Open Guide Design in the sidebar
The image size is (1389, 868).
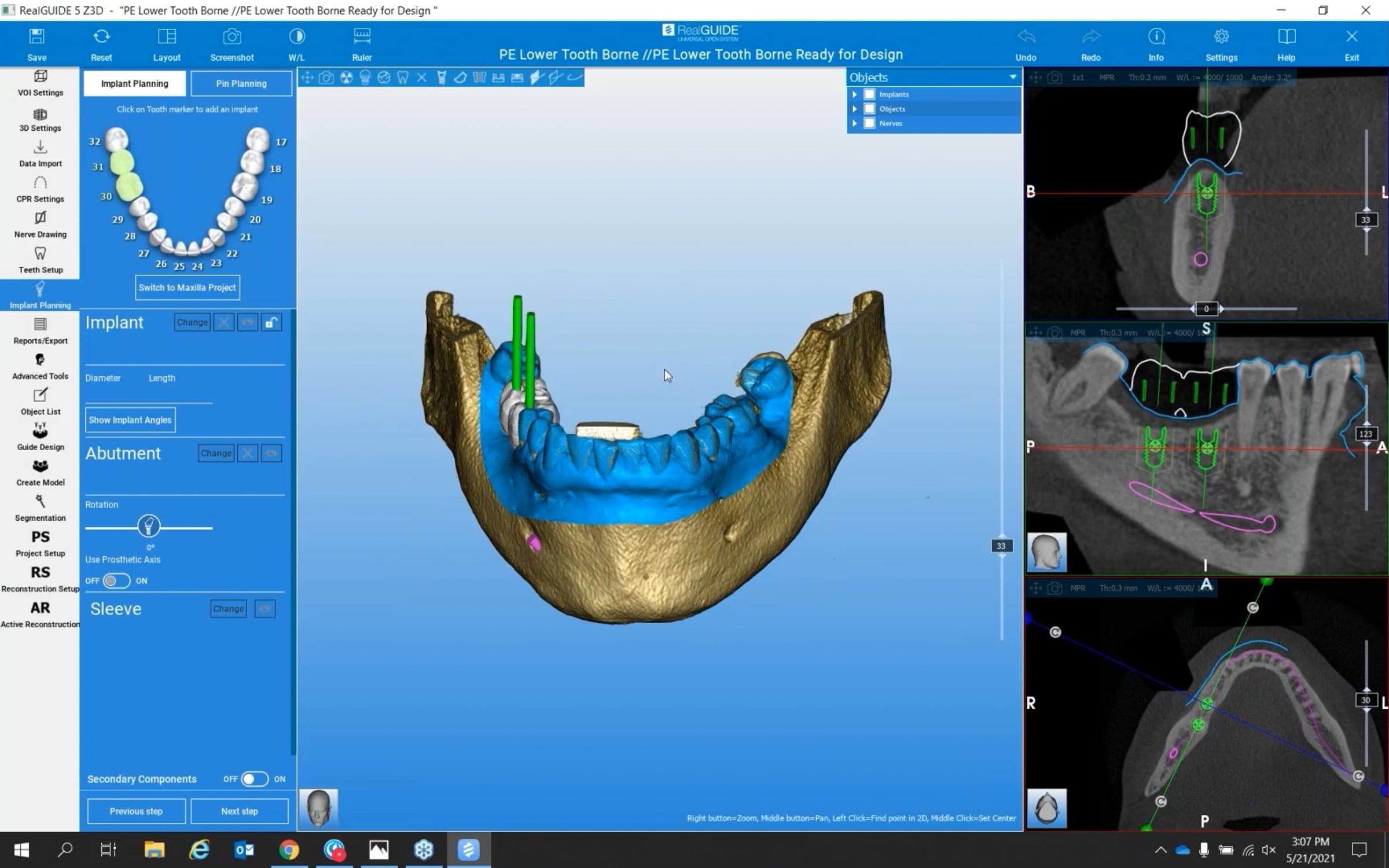pyautogui.click(x=40, y=437)
